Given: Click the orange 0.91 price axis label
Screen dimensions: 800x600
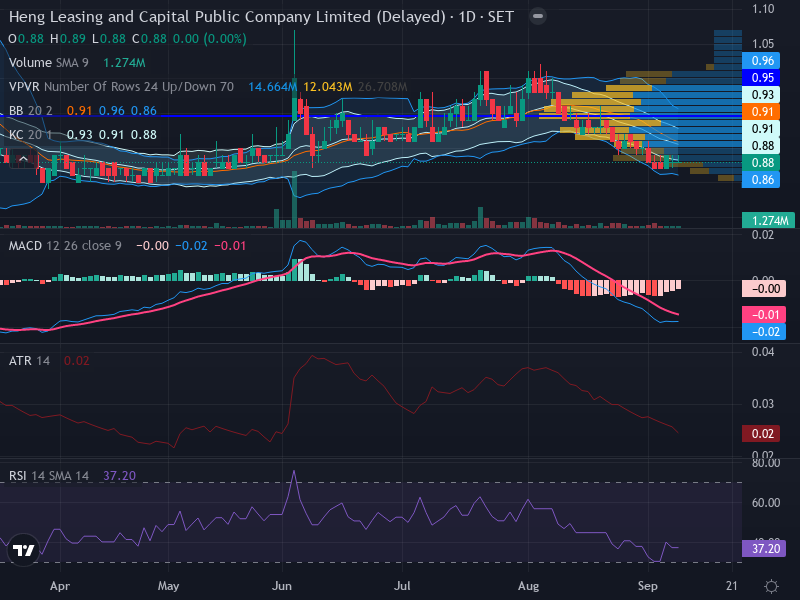Looking at the screenshot, I should [x=761, y=111].
